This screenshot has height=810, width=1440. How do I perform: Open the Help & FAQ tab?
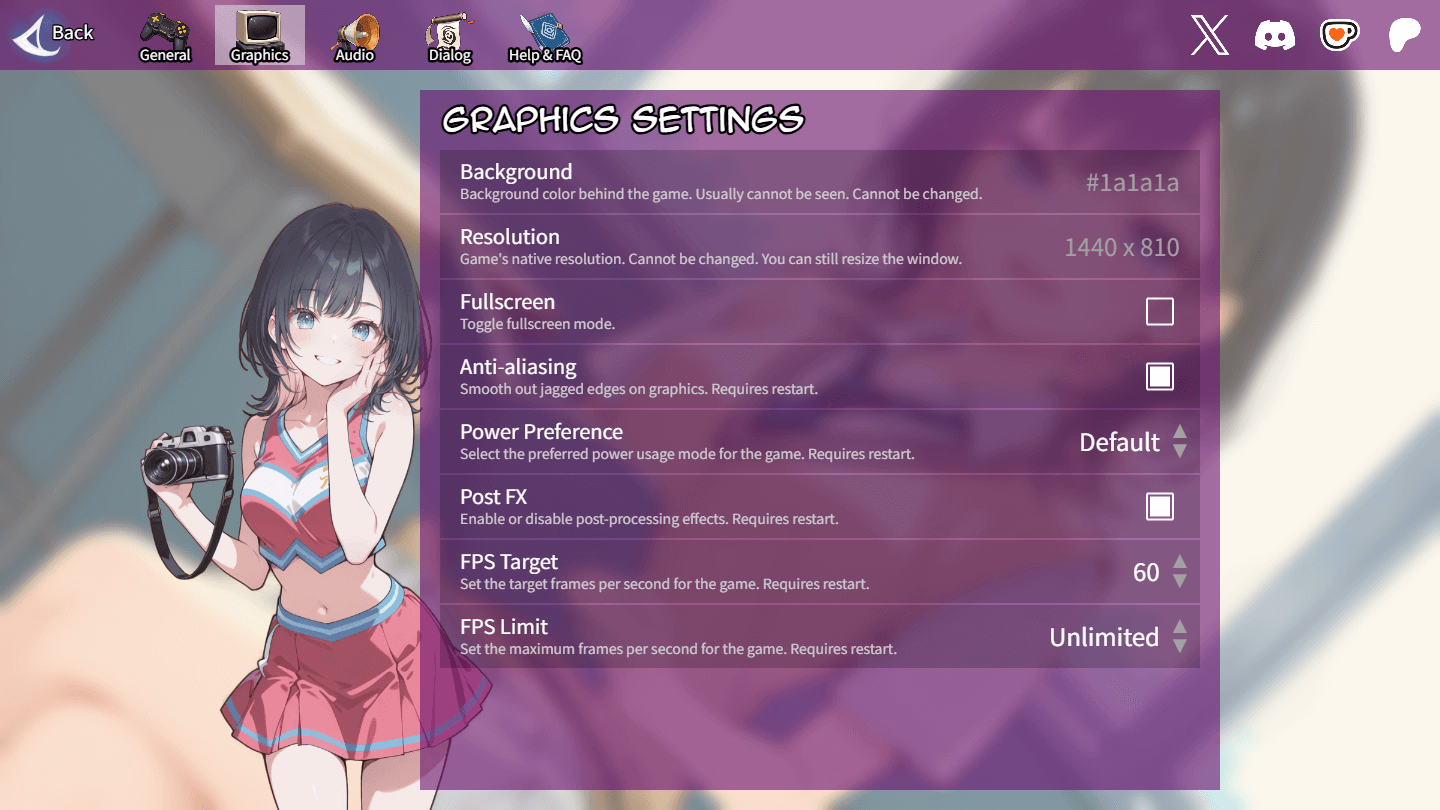point(545,37)
